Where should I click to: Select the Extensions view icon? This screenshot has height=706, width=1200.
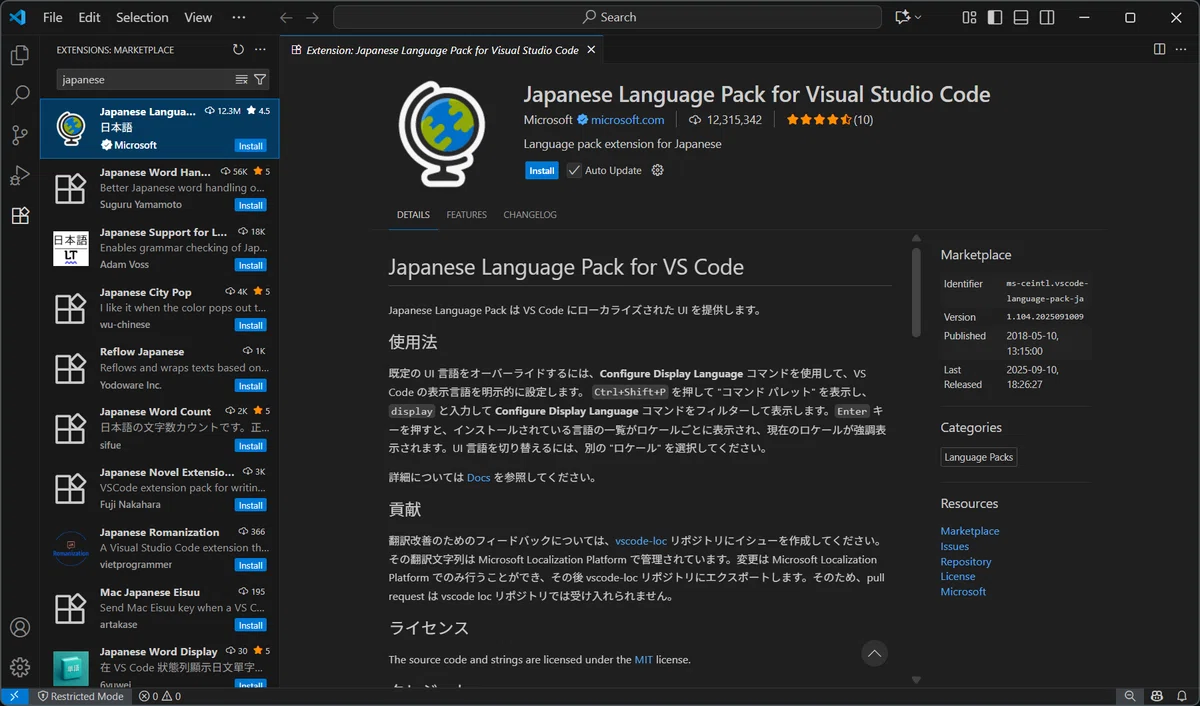point(20,215)
